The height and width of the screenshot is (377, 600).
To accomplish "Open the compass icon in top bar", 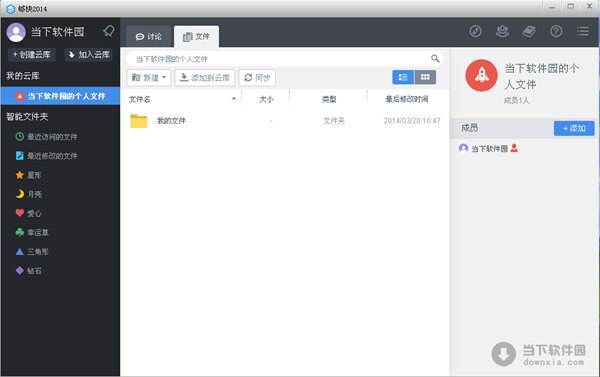I will point(475,31).
